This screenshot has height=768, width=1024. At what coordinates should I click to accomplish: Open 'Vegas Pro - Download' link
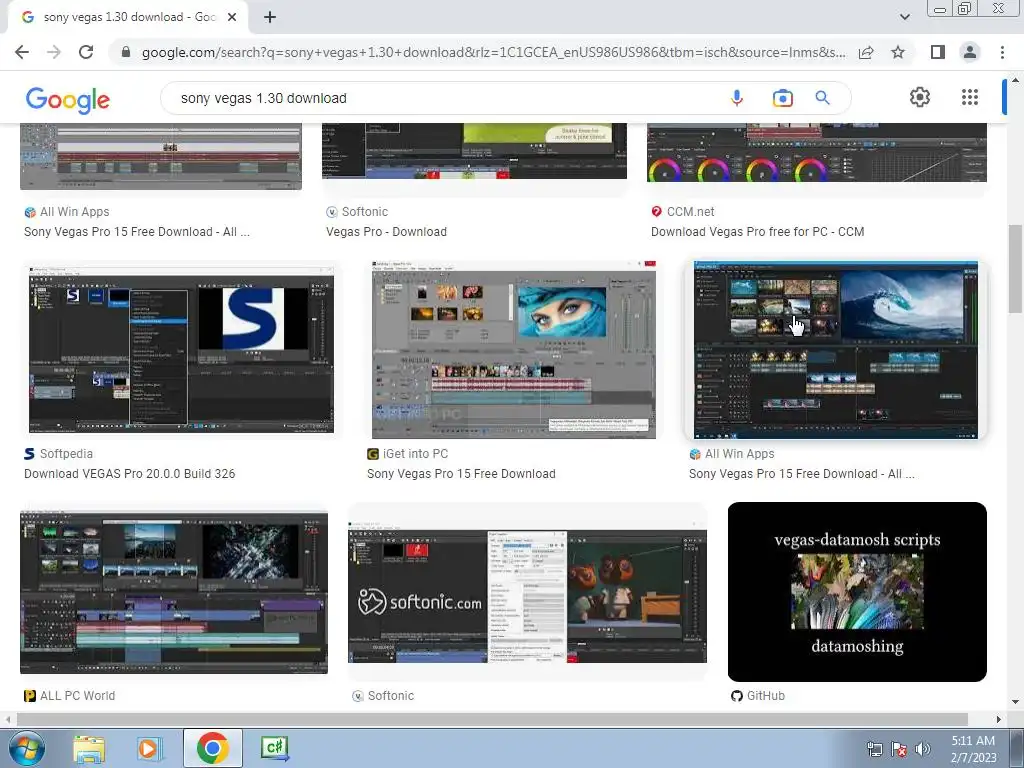(387, 232)
